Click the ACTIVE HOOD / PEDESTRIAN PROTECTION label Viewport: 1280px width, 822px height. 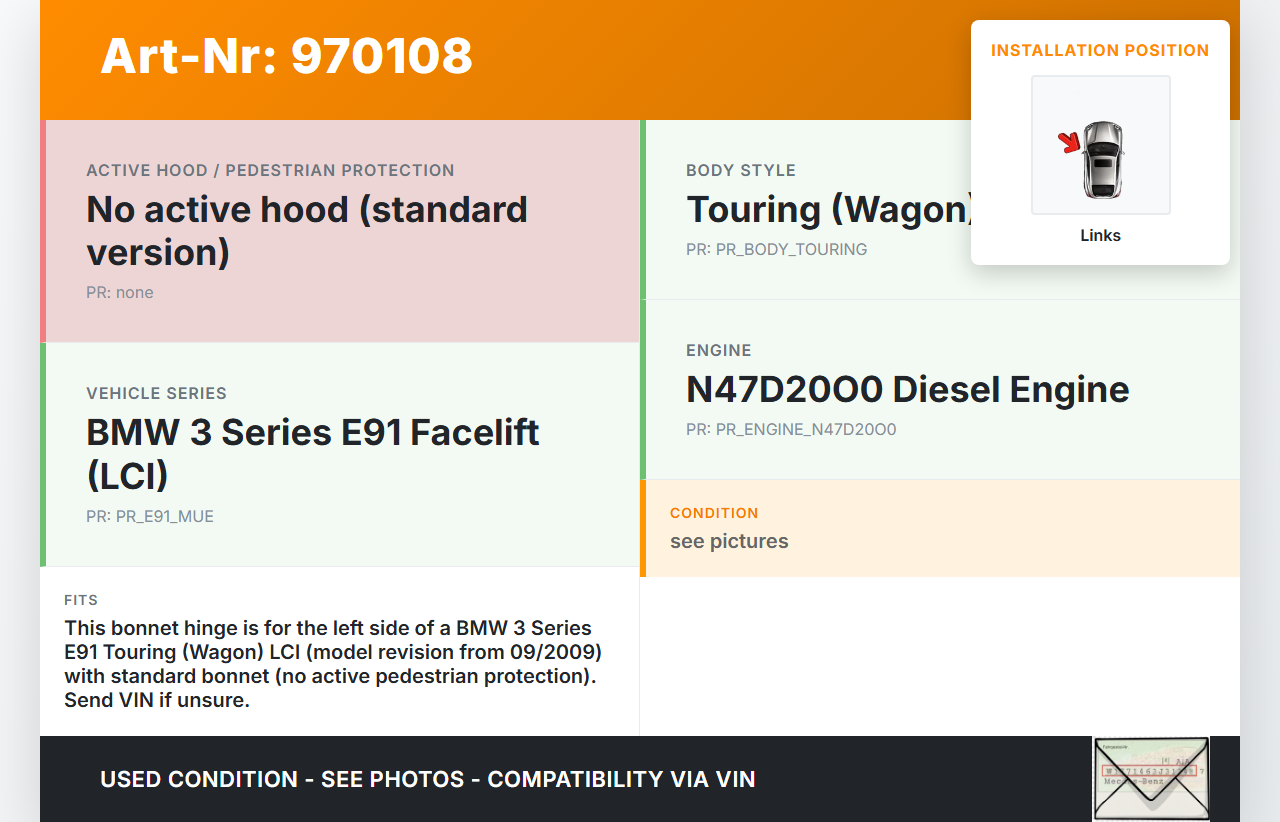pos(270,171)
